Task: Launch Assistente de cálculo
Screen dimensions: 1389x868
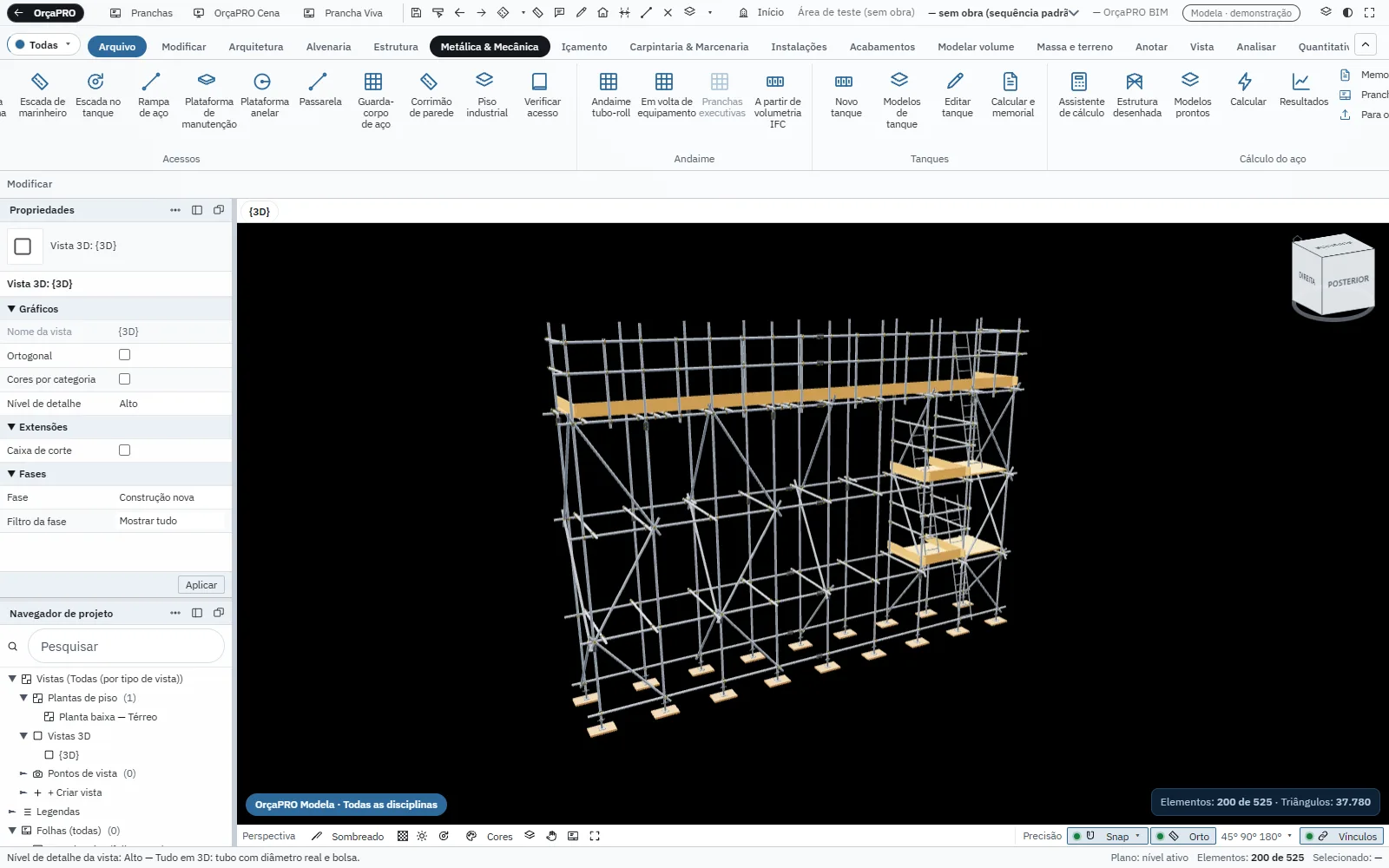Action: [1081, 95]
